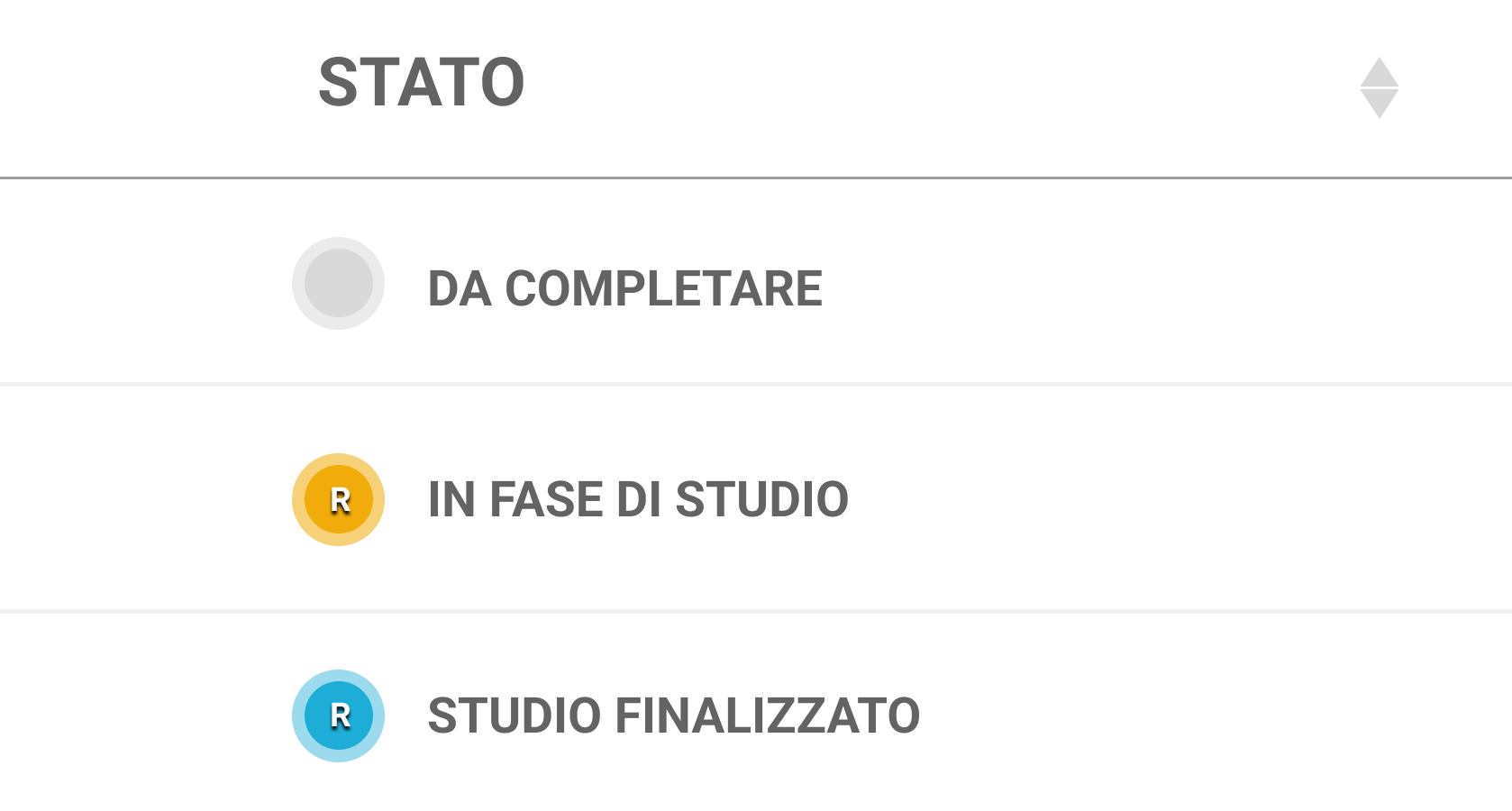Click the gray circle next to DA COMPLETARE
The image size is (1512, 811).
[x=338, y=283]
